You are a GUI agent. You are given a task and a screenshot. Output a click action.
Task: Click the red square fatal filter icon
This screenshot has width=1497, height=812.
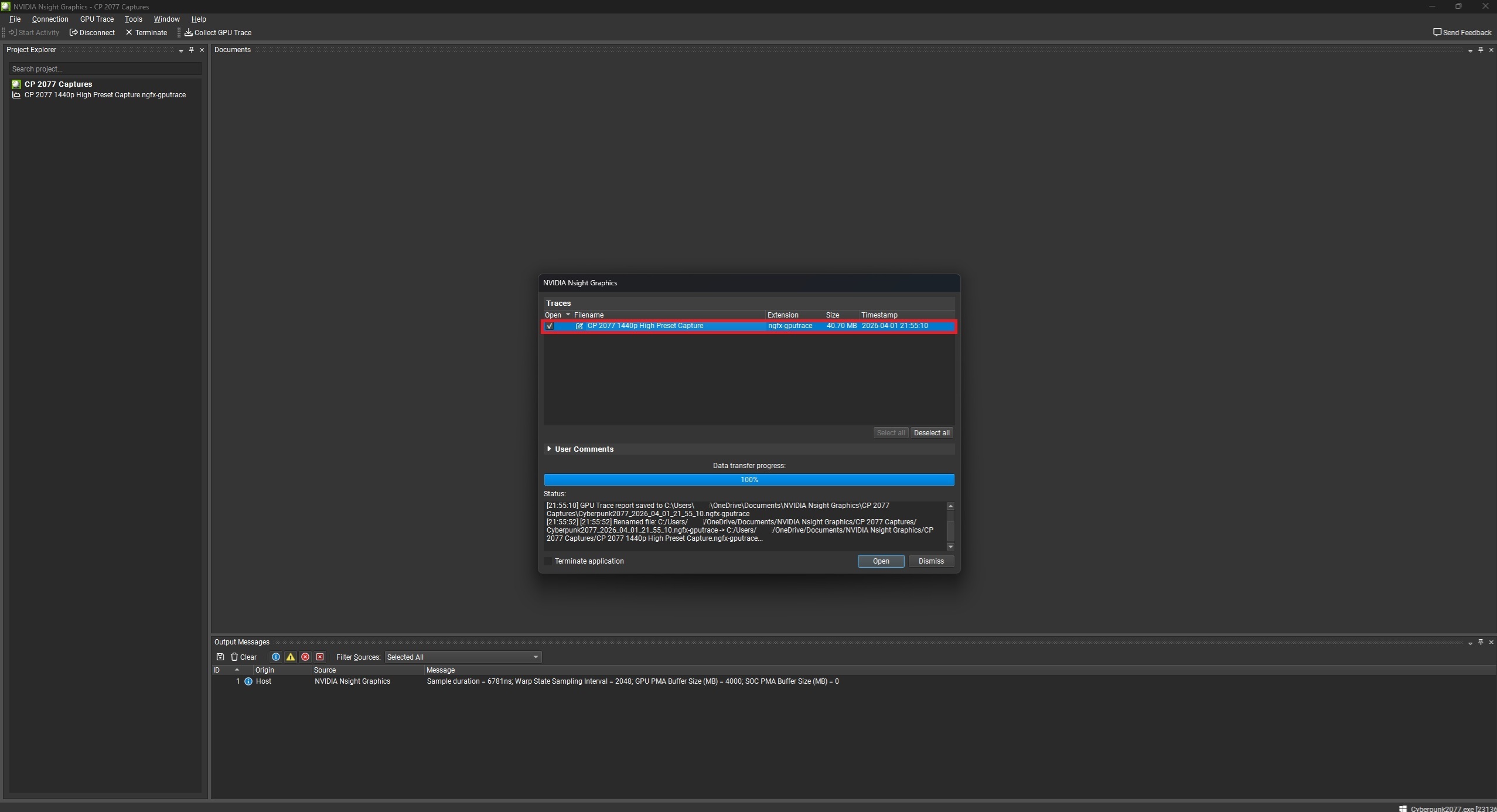pos(320,657)
